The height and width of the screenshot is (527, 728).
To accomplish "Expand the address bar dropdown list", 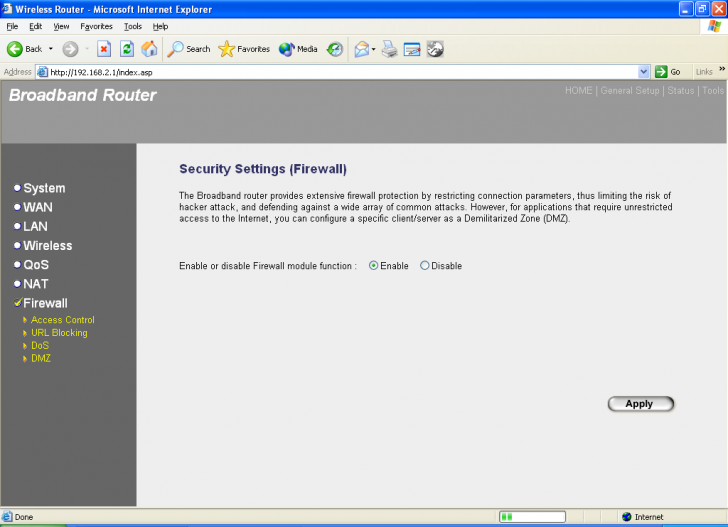I will point(644,72).
